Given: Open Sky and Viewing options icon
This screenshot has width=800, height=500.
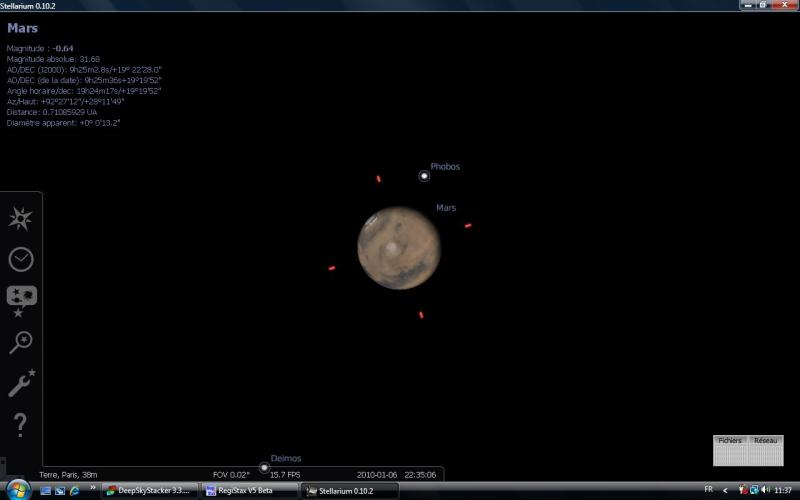Looking at the screenshot, I should pyautogui.click(x=21, y=301).
